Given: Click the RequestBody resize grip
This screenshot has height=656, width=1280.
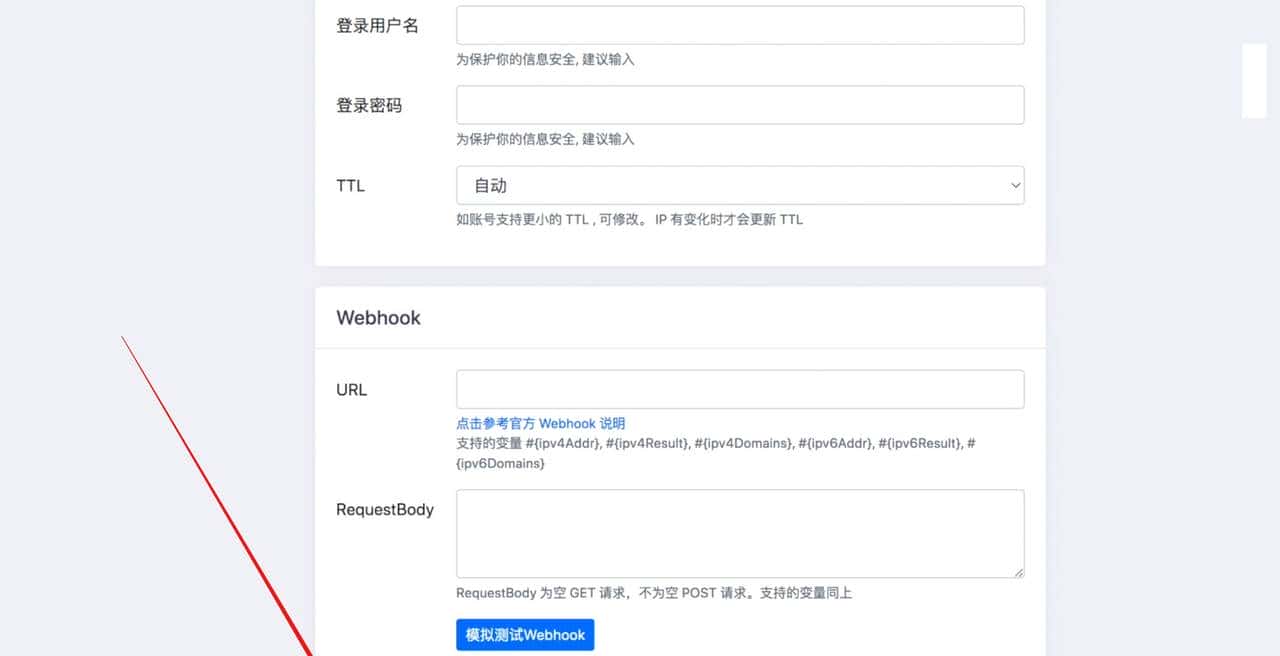Looking at the screenshot, I should point(1019,573).
